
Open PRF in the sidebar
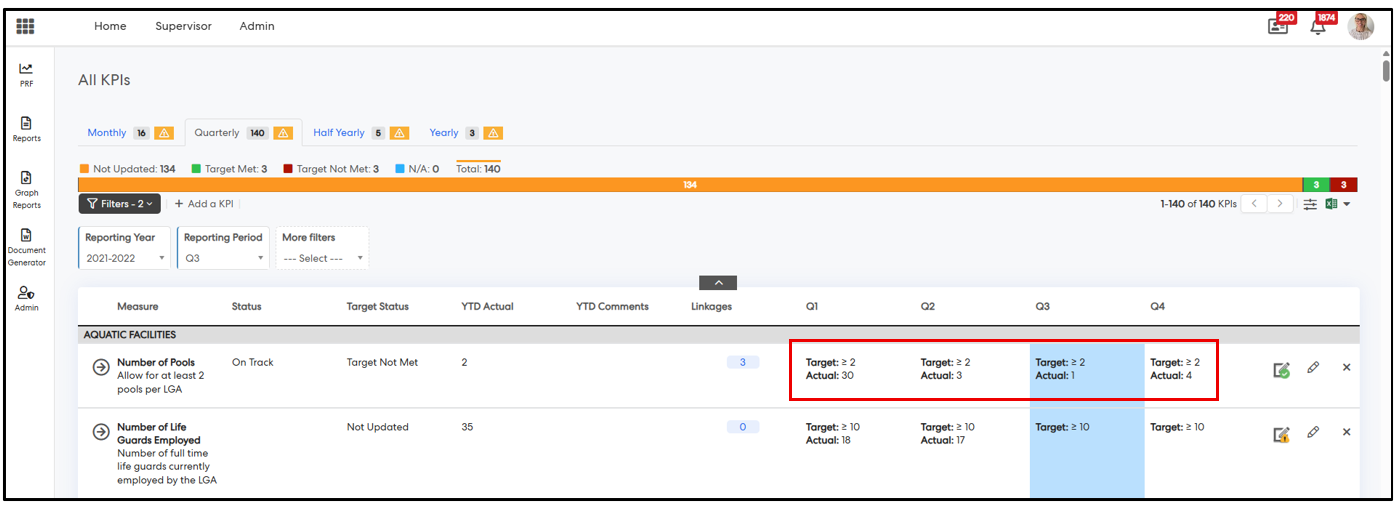coord(26,75)
